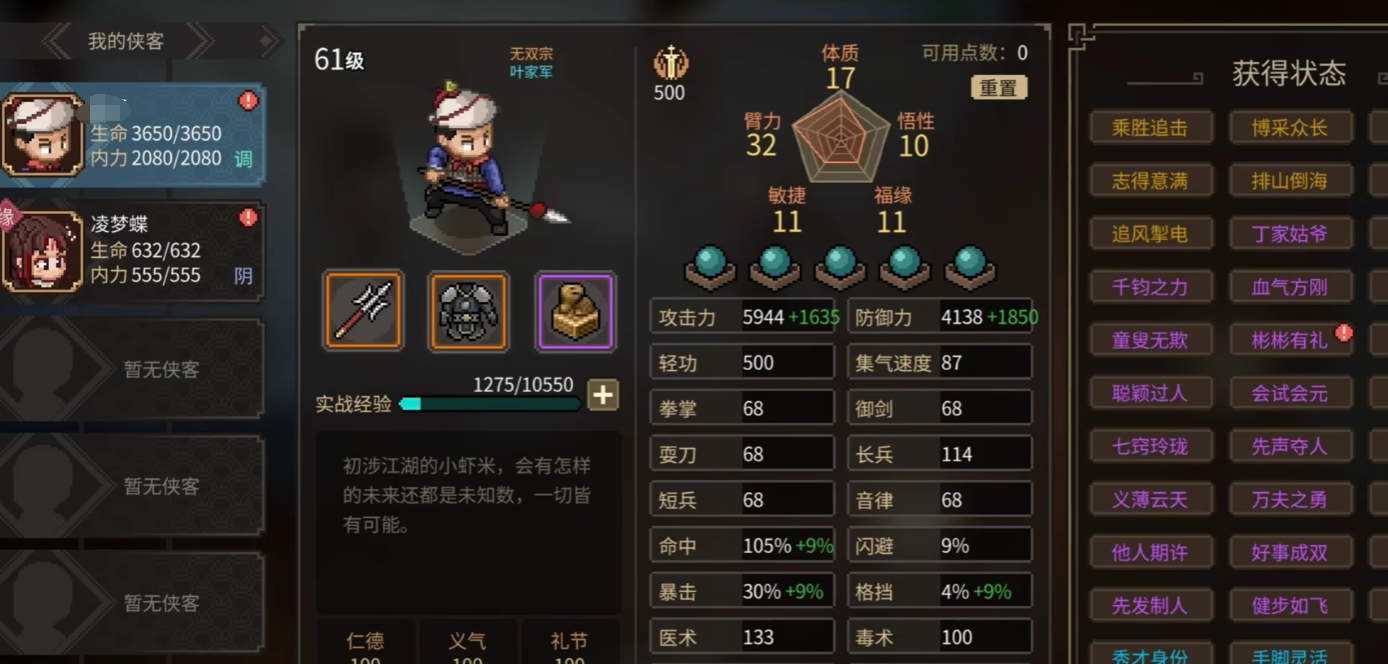The image size is (1388, 664).
Task: Add combat experience with plus icon
Action: click(x=602, y=395)
